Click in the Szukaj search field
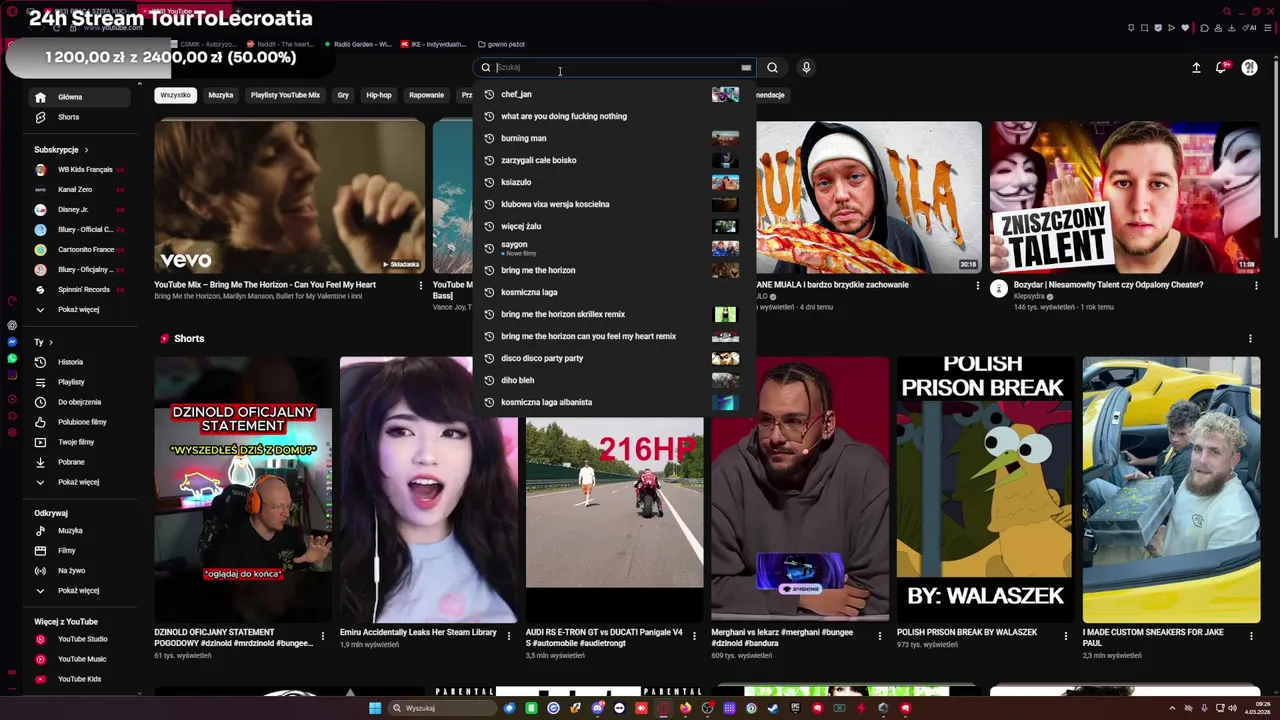 tap(616, 67)
